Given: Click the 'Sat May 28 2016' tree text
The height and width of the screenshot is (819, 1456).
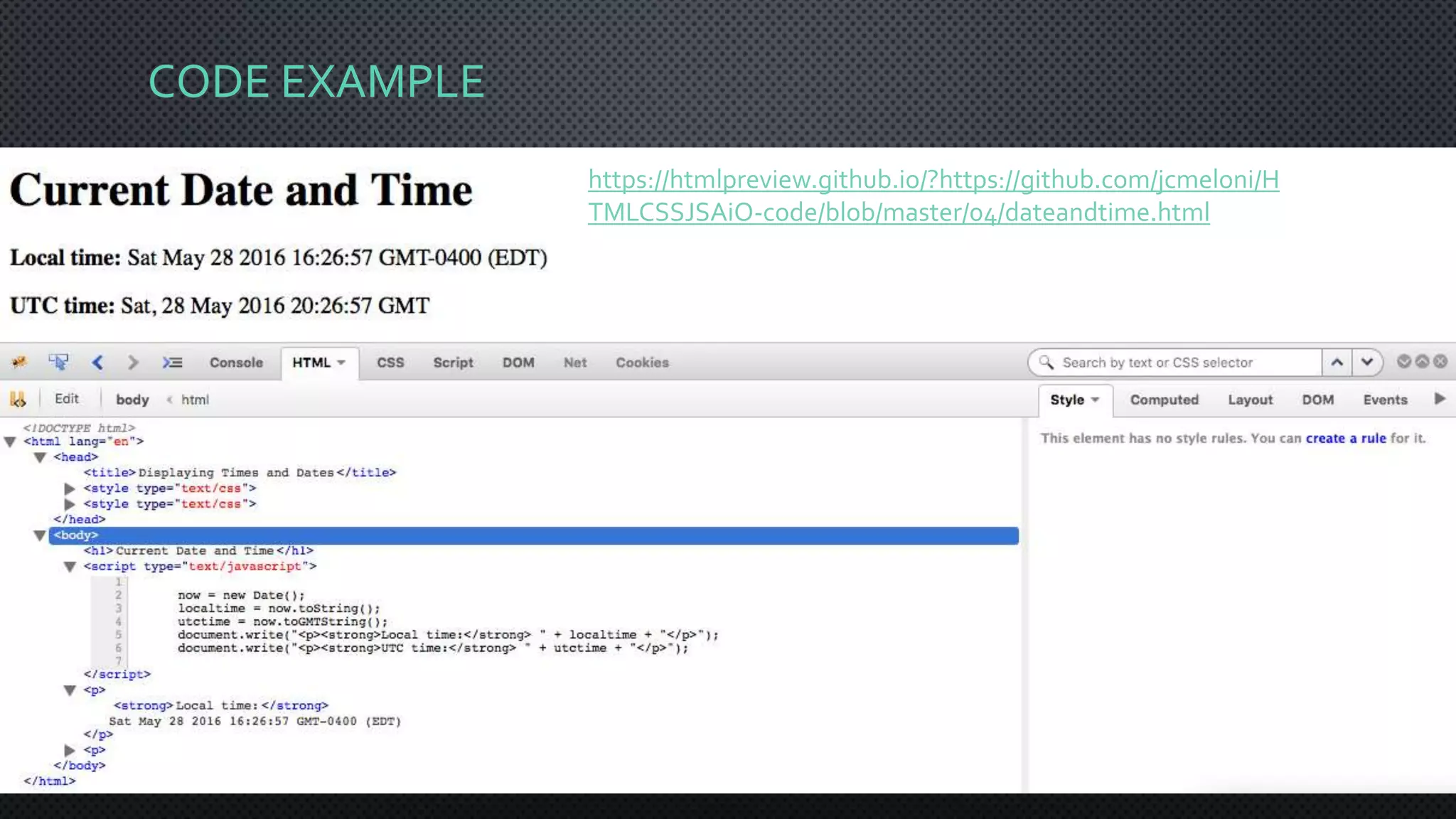Looking at the screenshot, I should (255, 721).
